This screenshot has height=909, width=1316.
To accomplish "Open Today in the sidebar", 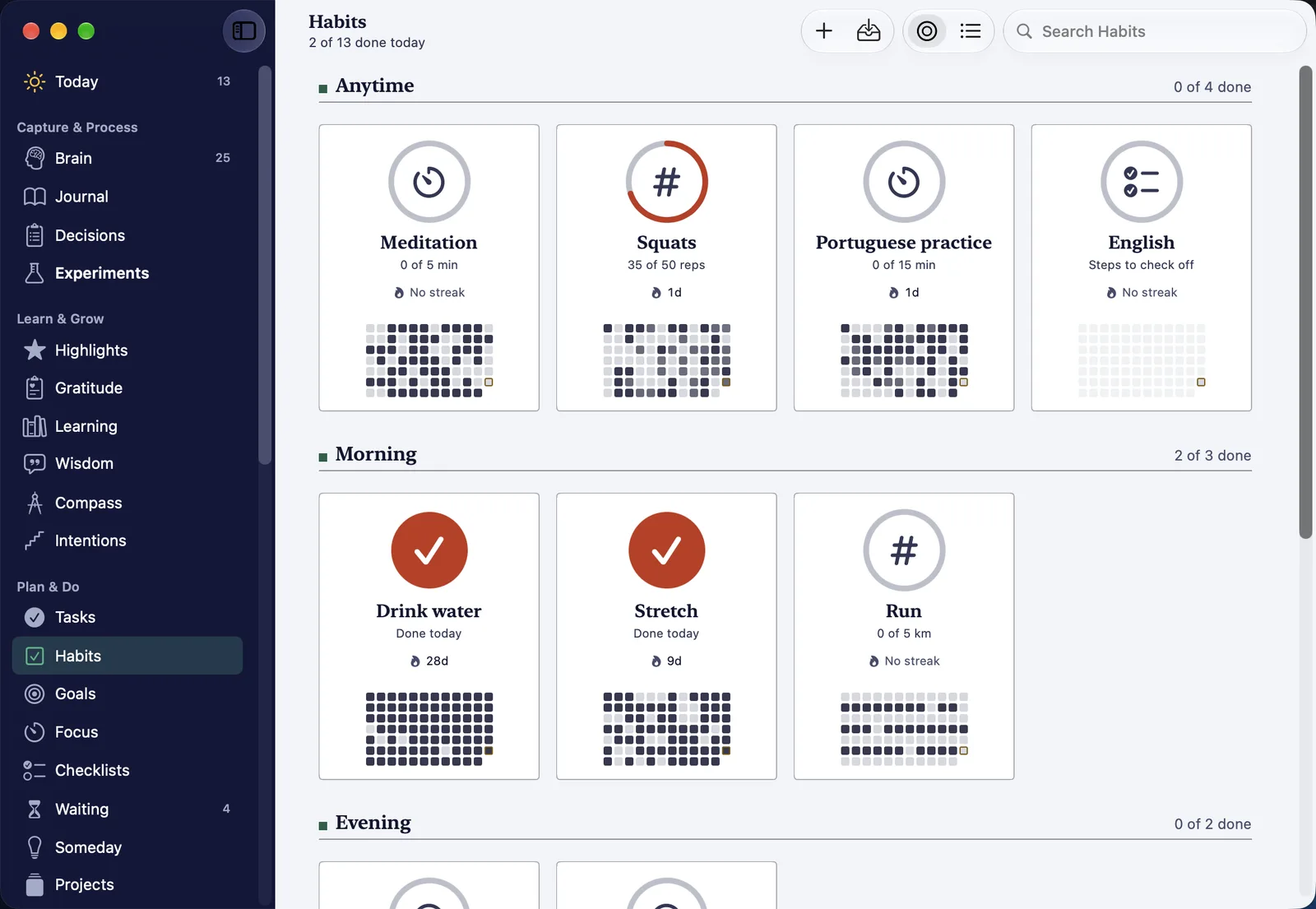I will 127,81.
